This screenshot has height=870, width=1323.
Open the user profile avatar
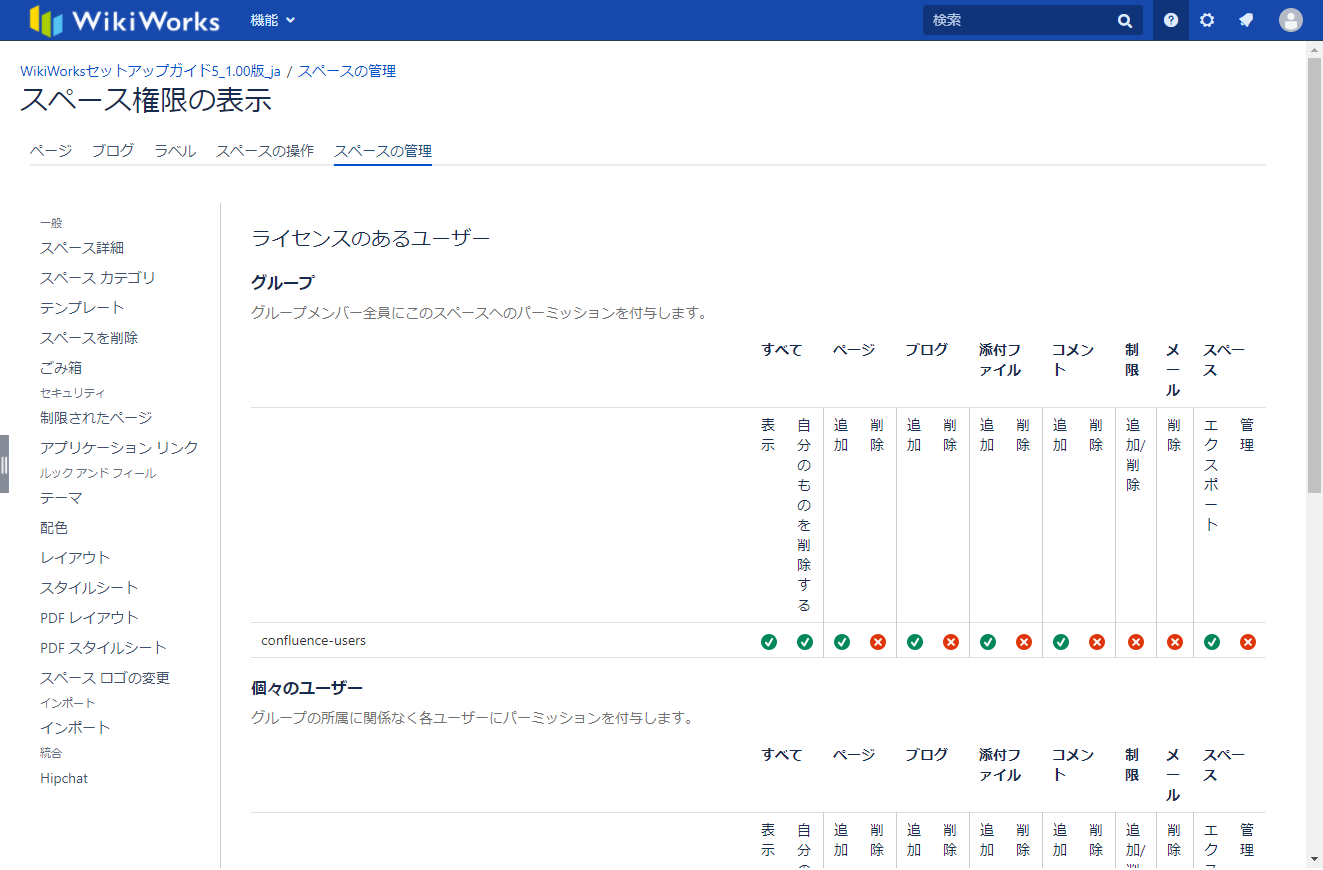(1291, 20)
